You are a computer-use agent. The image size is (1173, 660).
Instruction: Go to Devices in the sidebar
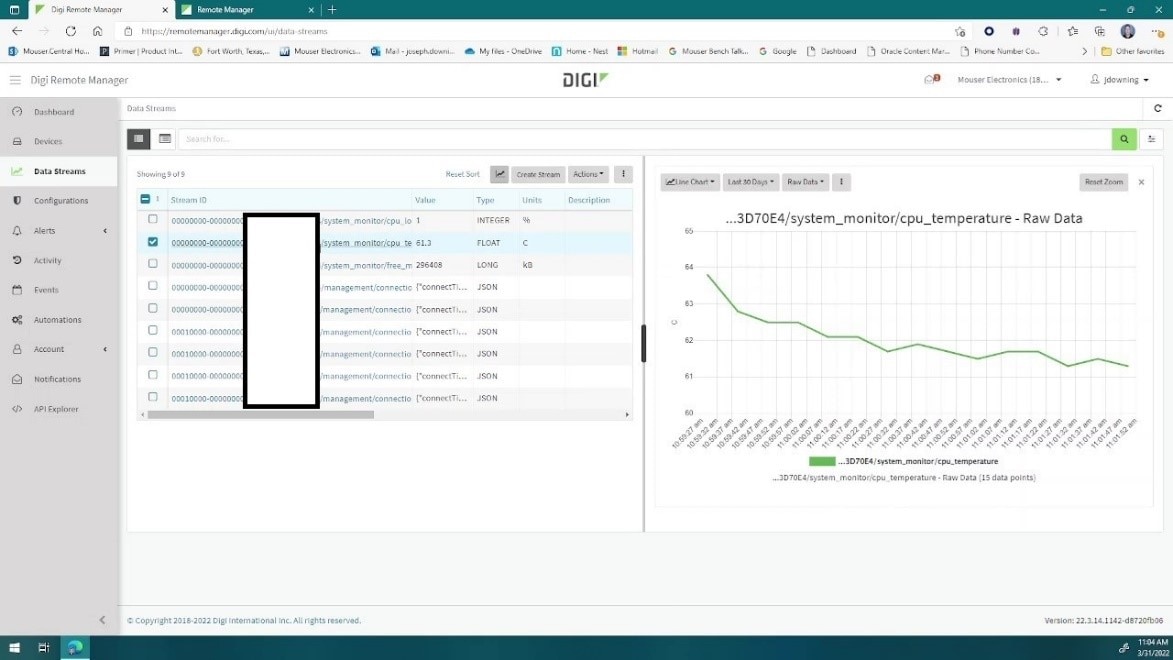point(48,142)
